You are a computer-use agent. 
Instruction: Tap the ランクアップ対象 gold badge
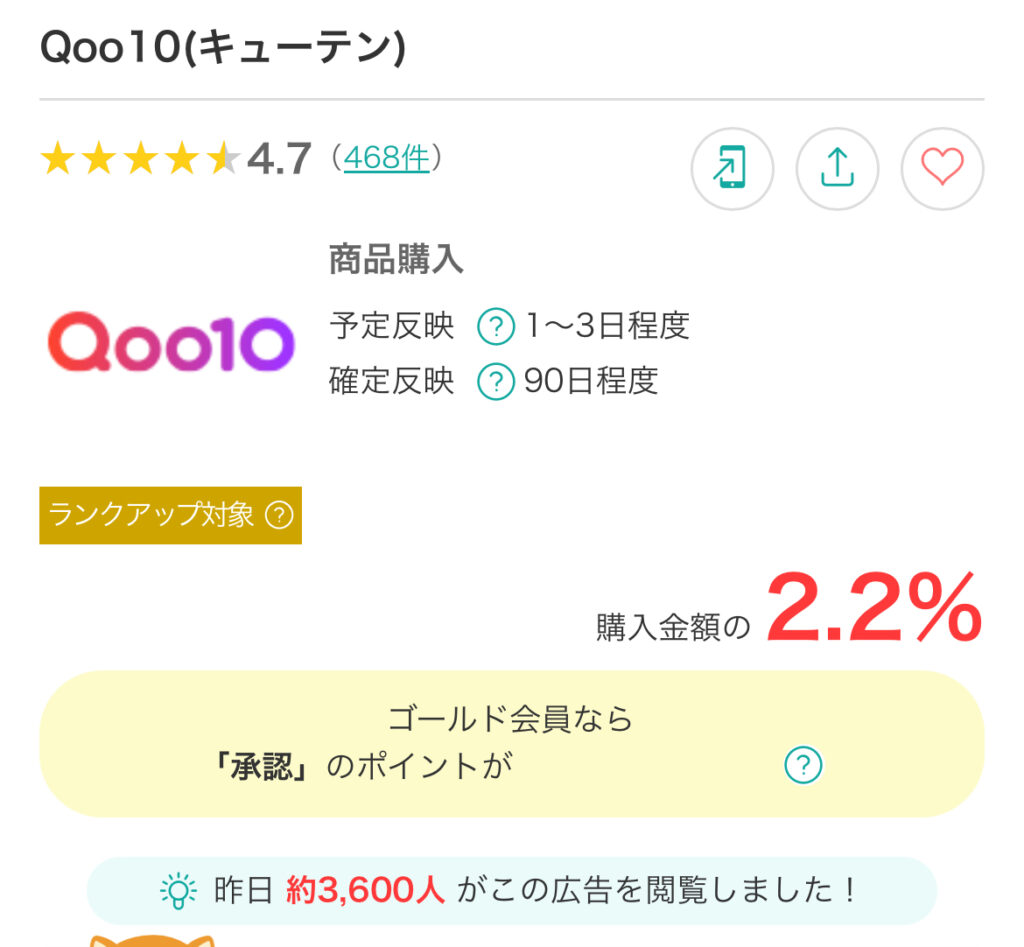[170, 515]
